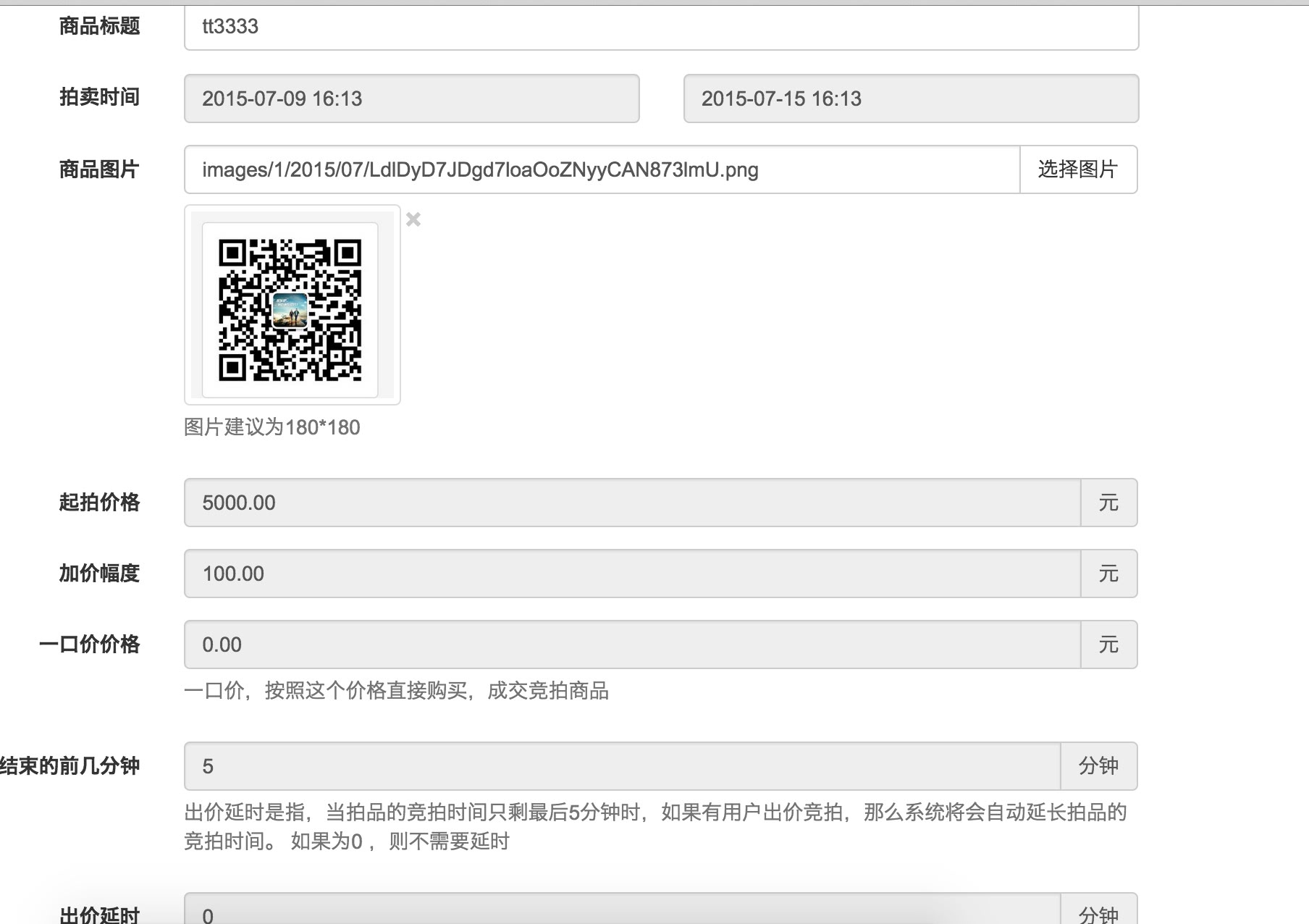Screen dimensions: 1309x924
Task: Click the 加价幅度 field showing 100.00
Action: click(633, 574)
